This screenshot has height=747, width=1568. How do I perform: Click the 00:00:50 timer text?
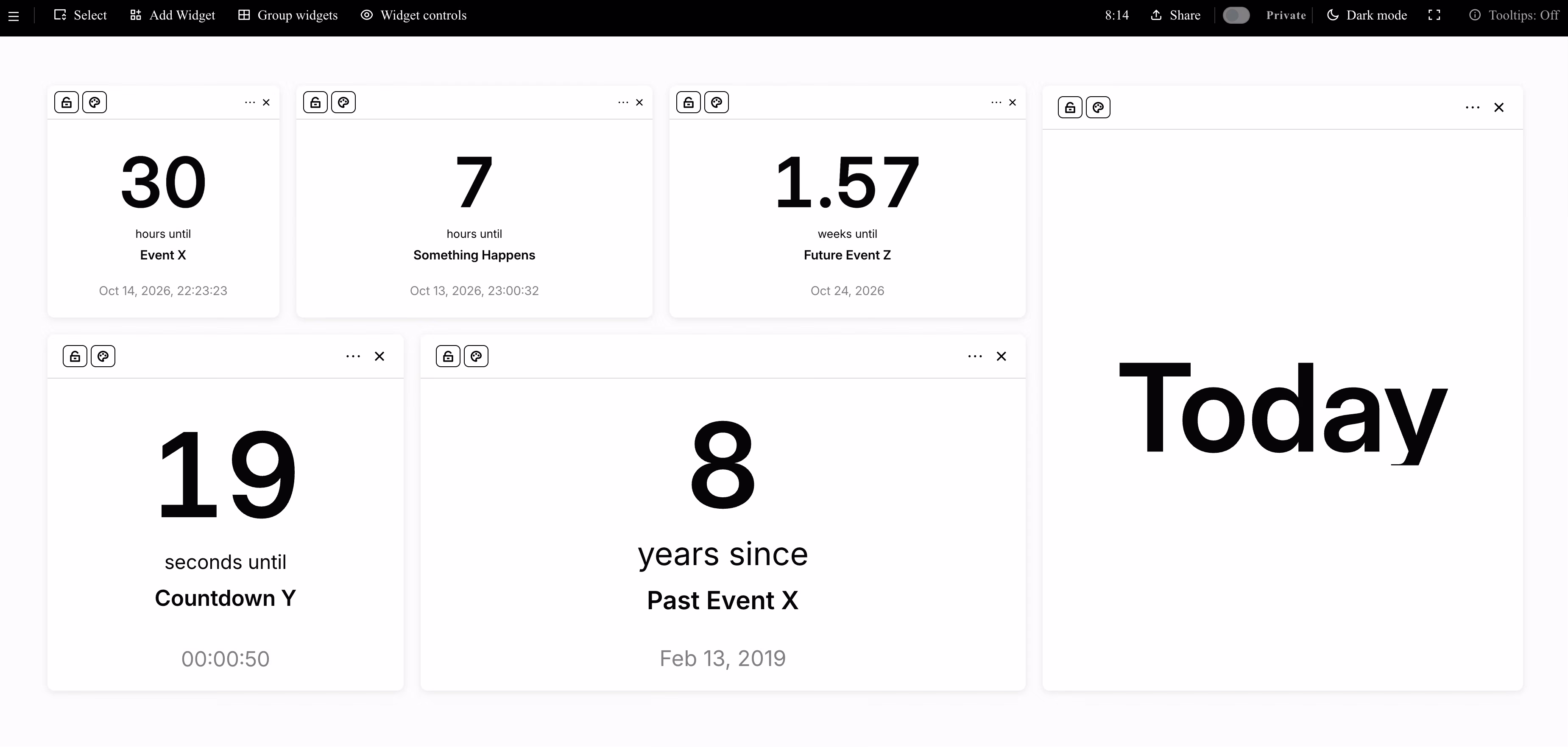click(225, 659)
